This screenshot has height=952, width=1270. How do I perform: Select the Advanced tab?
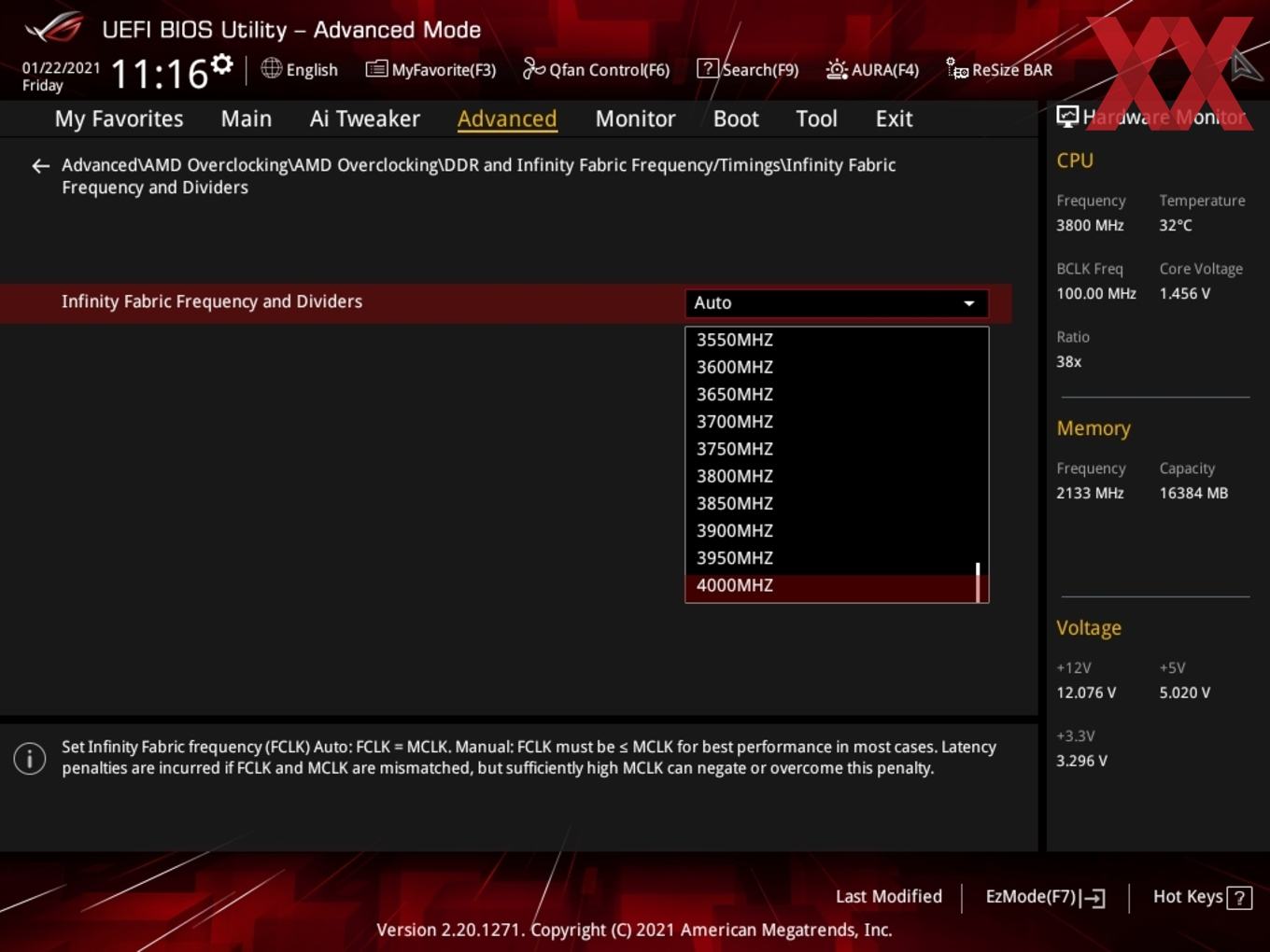point(507,119)
